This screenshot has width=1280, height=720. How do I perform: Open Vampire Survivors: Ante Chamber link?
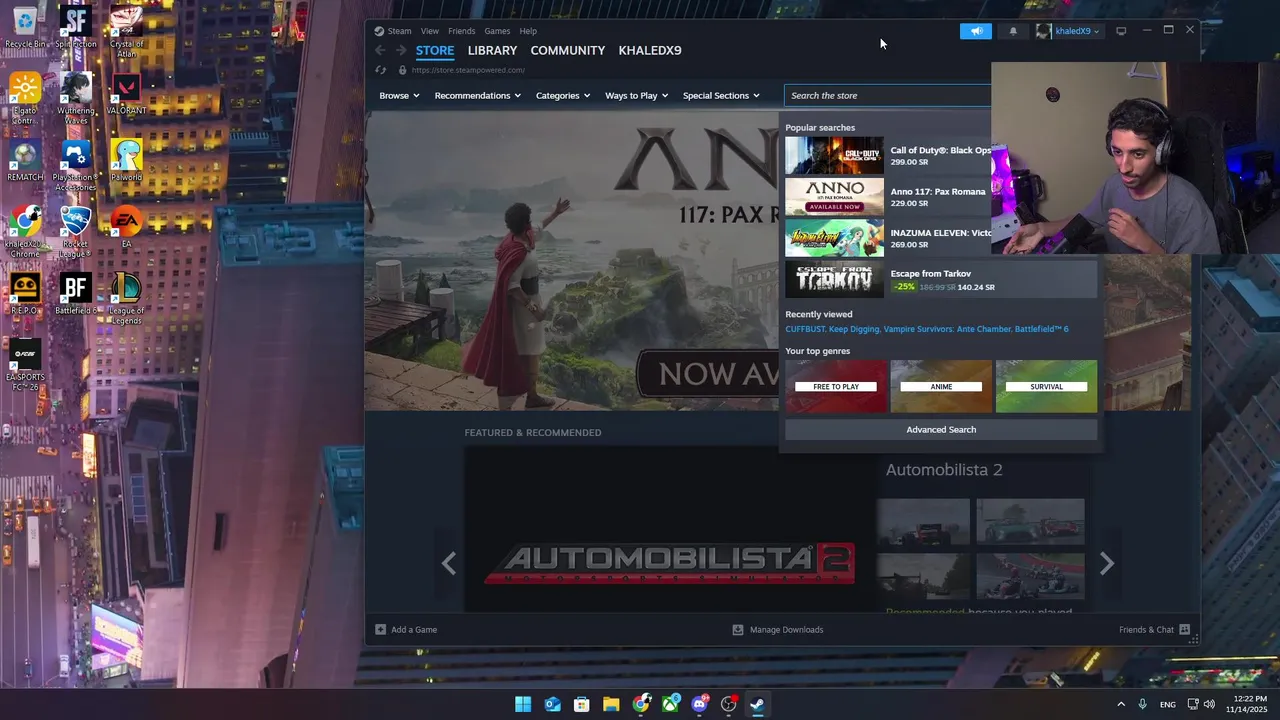coord(947,329)
